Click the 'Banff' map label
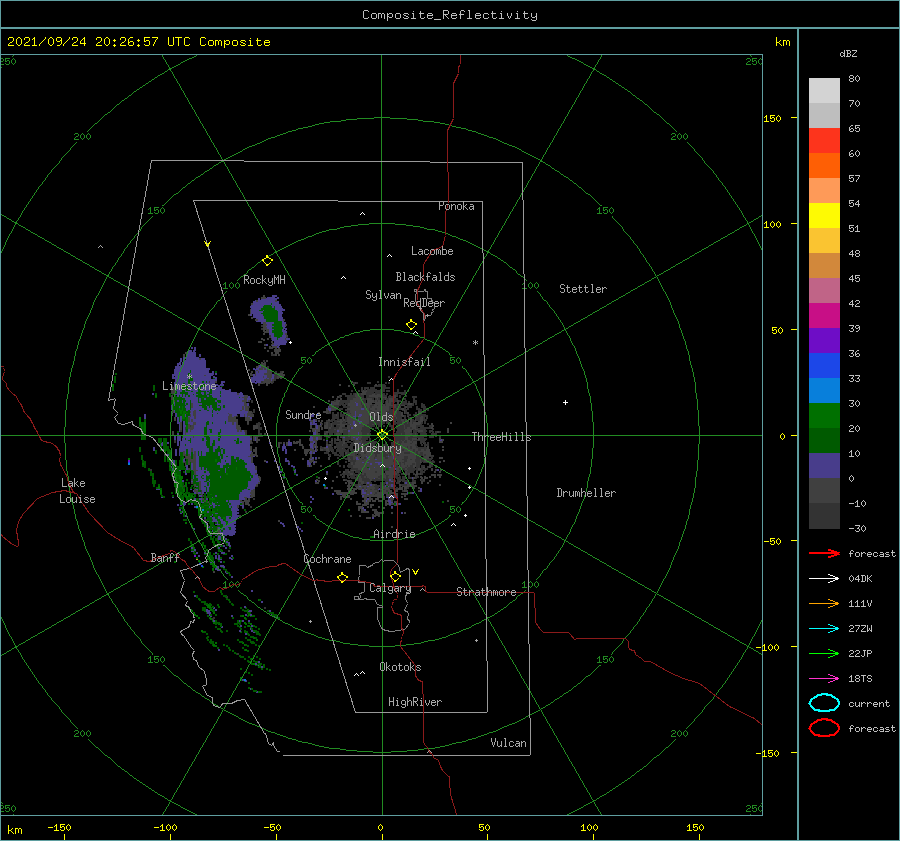Screen dimensions: 900x841 165,557
